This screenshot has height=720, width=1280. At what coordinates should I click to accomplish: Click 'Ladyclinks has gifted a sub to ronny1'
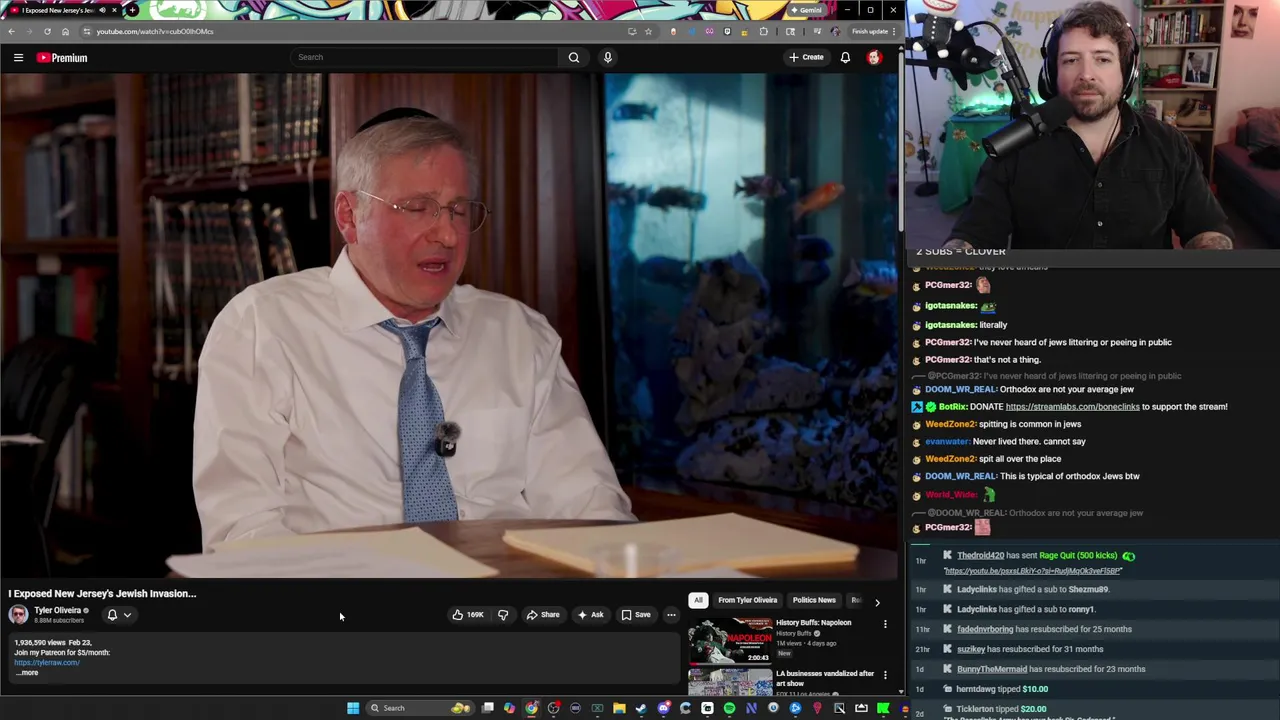1025,609
